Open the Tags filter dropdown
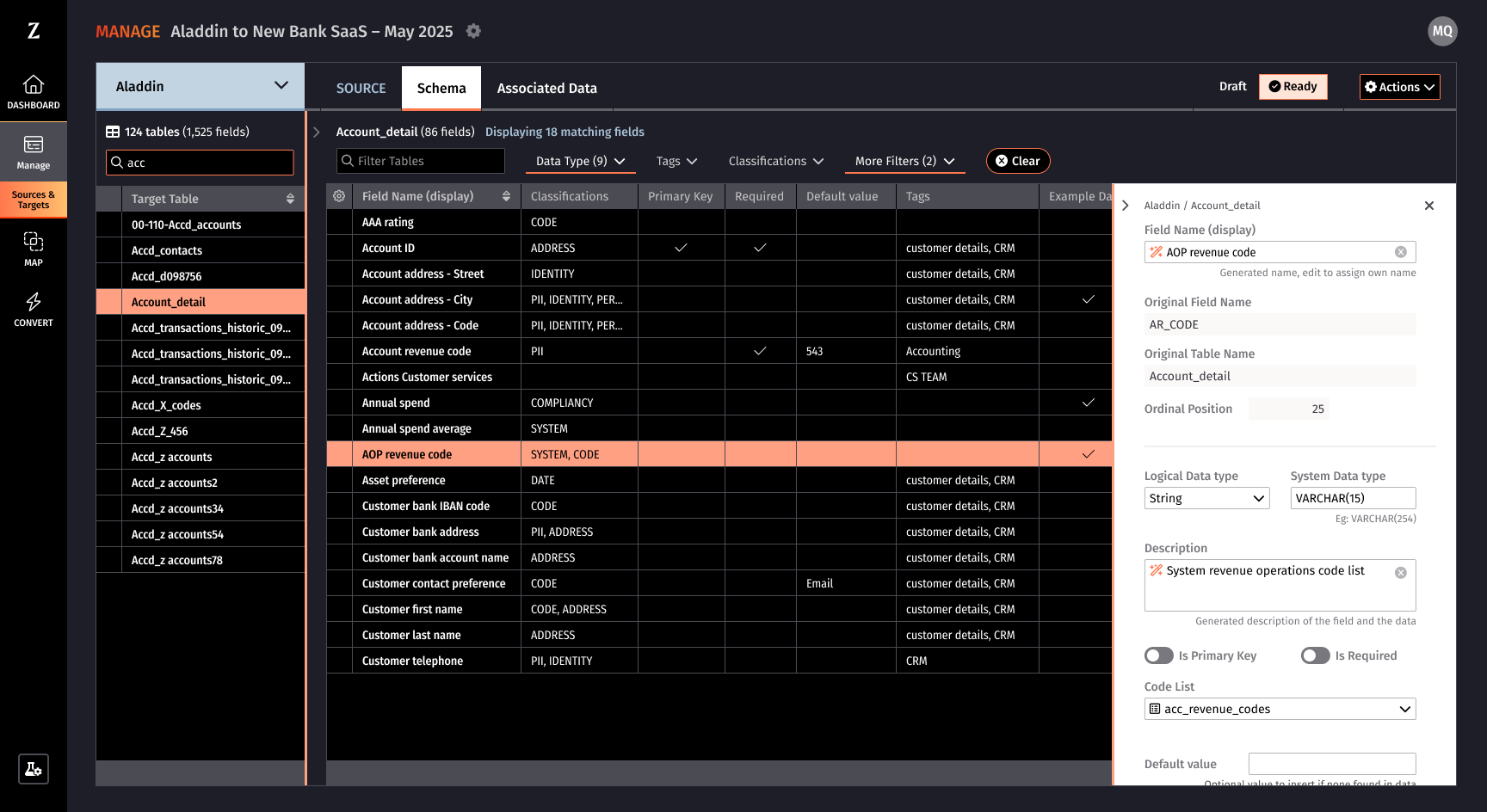Image resolution: width=1487 pixels, height=812 pixels. tap(676, 161)
